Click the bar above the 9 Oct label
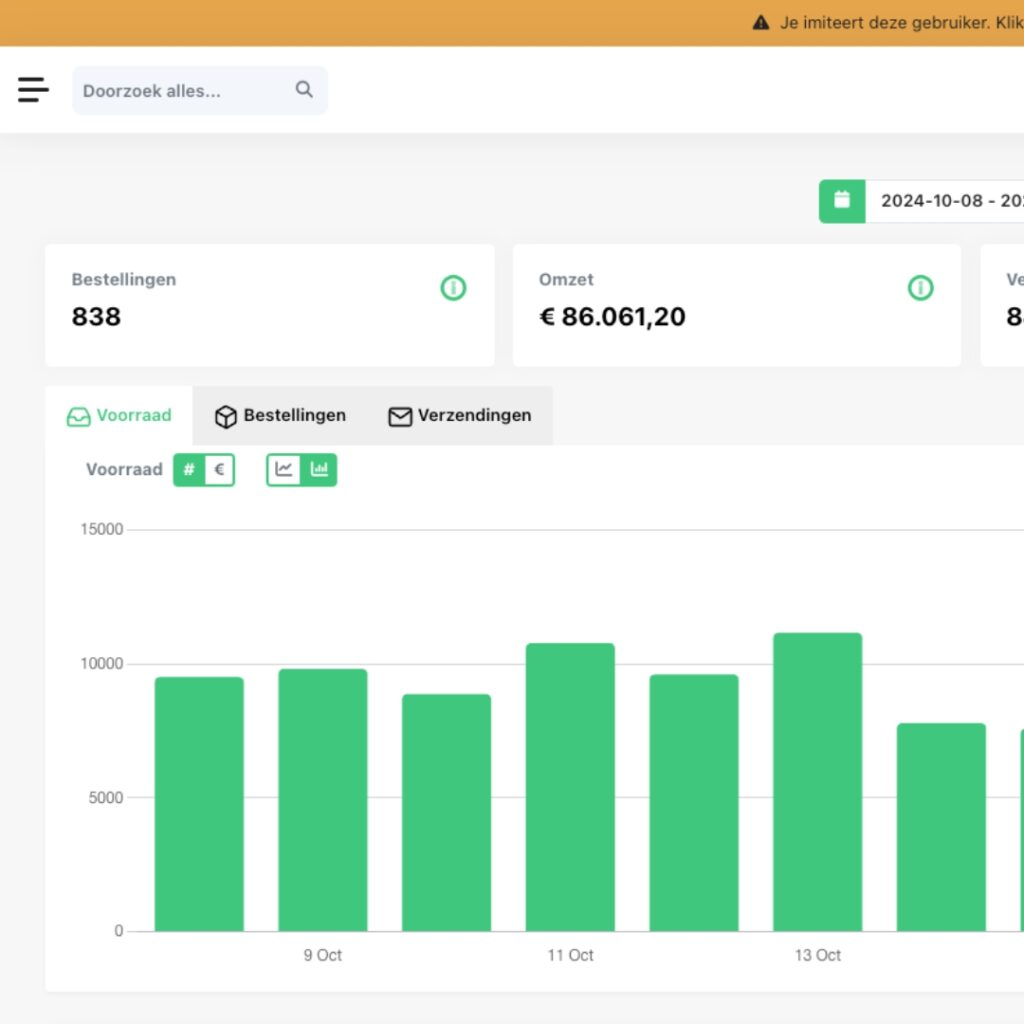1024x1024 pixels. 322,800
